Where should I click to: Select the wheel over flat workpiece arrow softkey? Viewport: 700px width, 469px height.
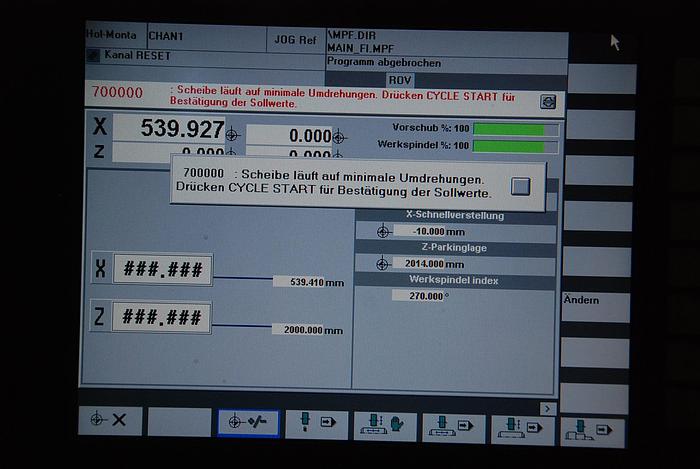(x=454, y=428)
